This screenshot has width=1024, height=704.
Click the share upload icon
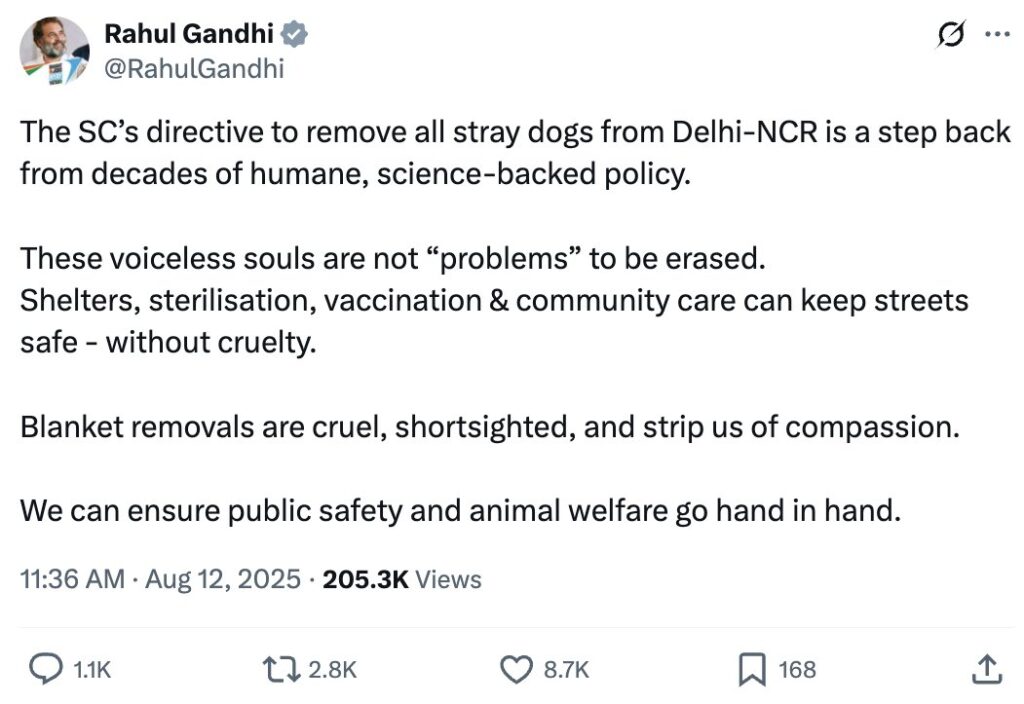(985, 669)
